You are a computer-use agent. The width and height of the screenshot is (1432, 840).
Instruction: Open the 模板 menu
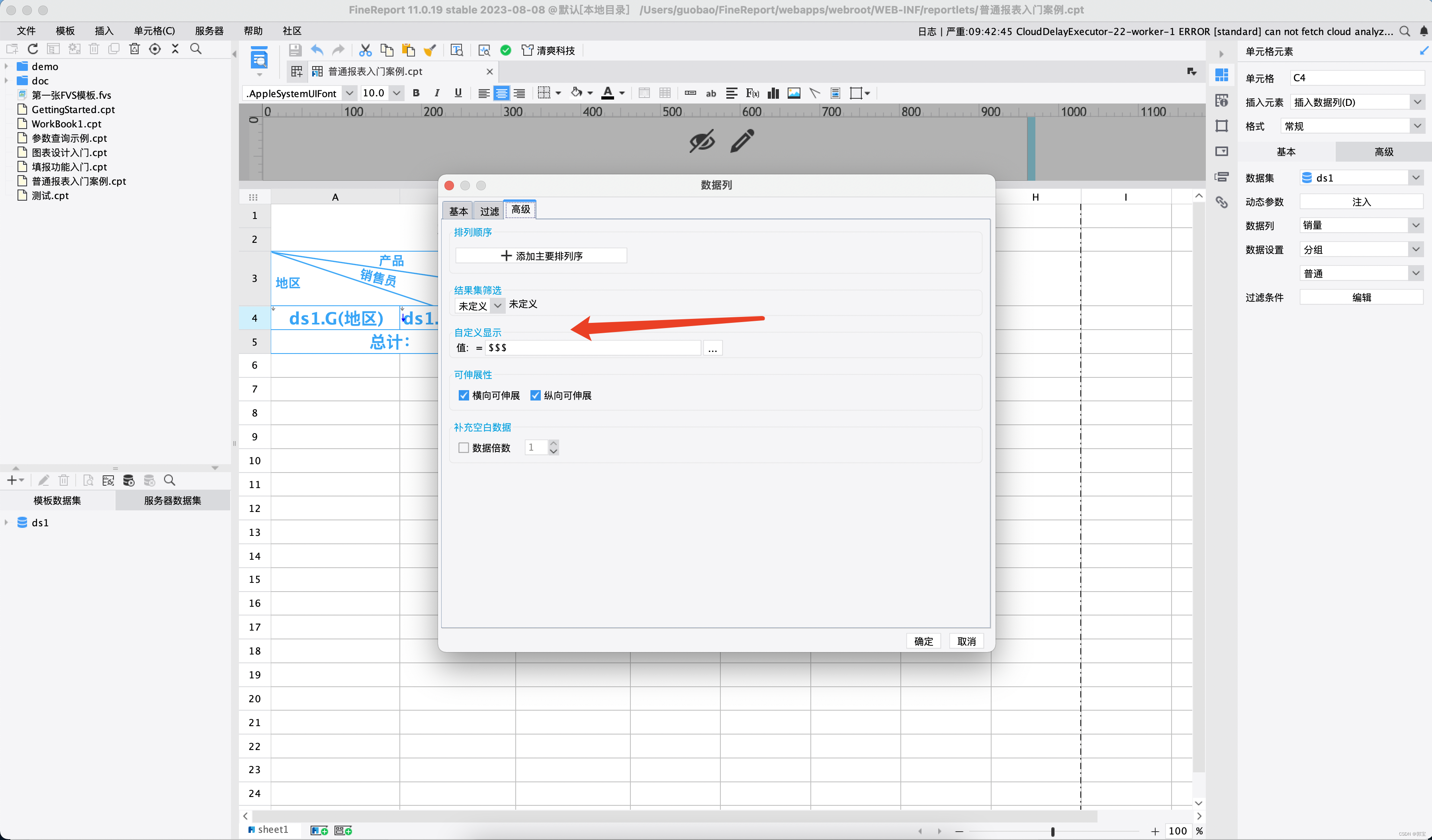point(65,31)
